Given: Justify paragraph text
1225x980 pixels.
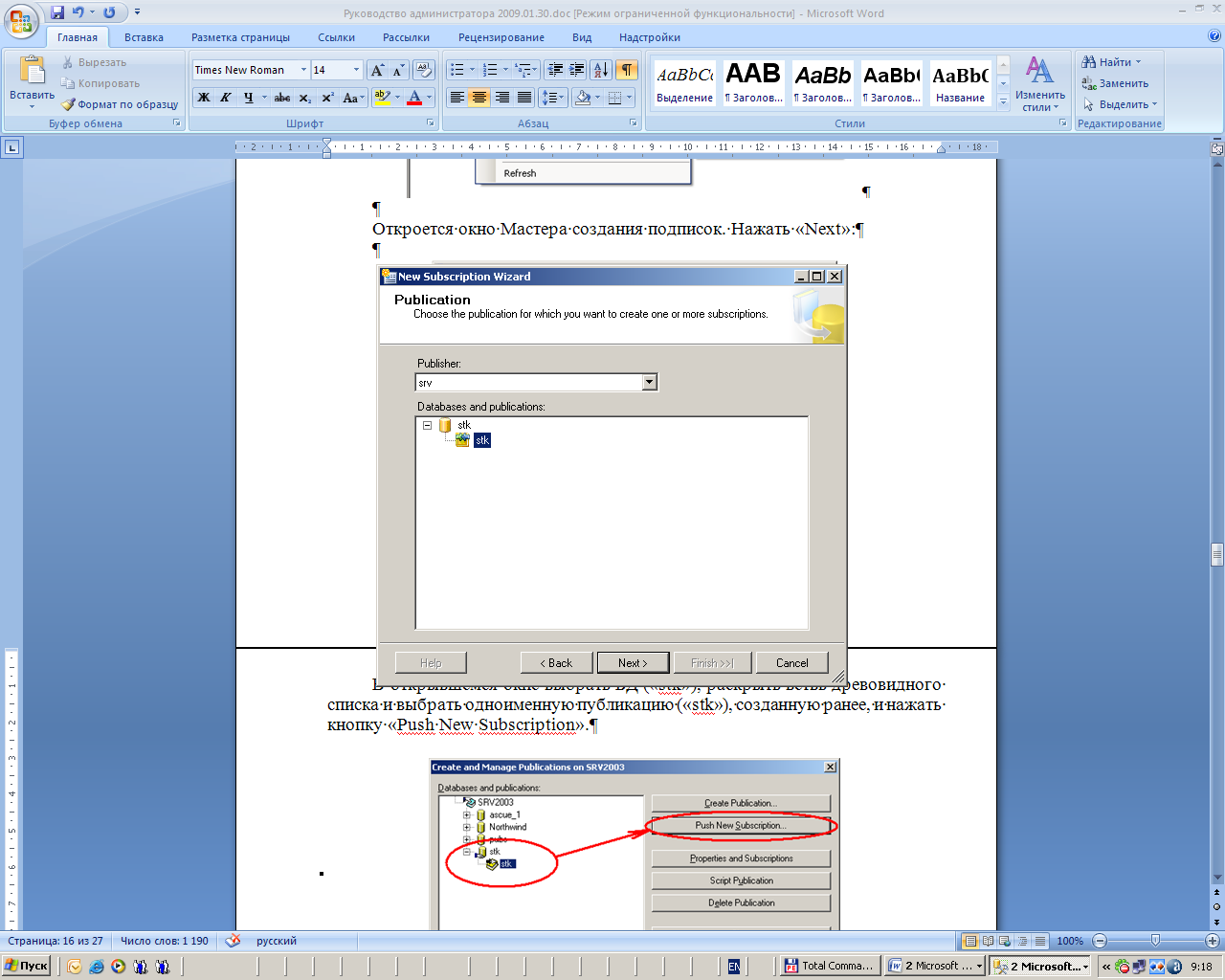Looking at the screenshot, I should (524, 98).
